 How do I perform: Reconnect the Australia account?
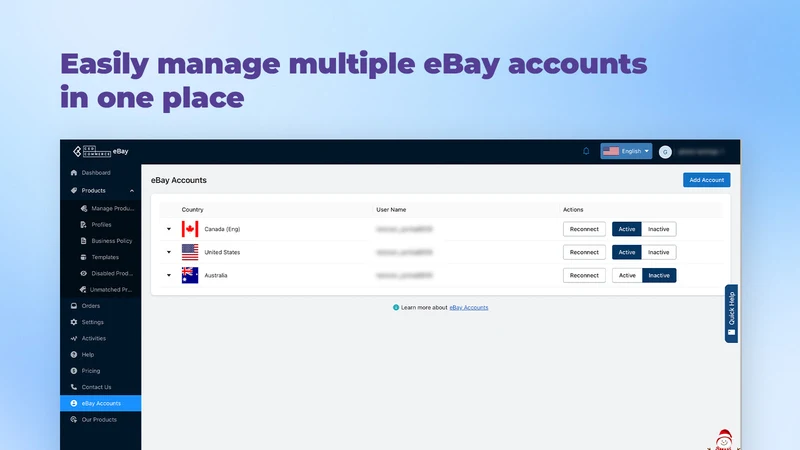[584, 276]
